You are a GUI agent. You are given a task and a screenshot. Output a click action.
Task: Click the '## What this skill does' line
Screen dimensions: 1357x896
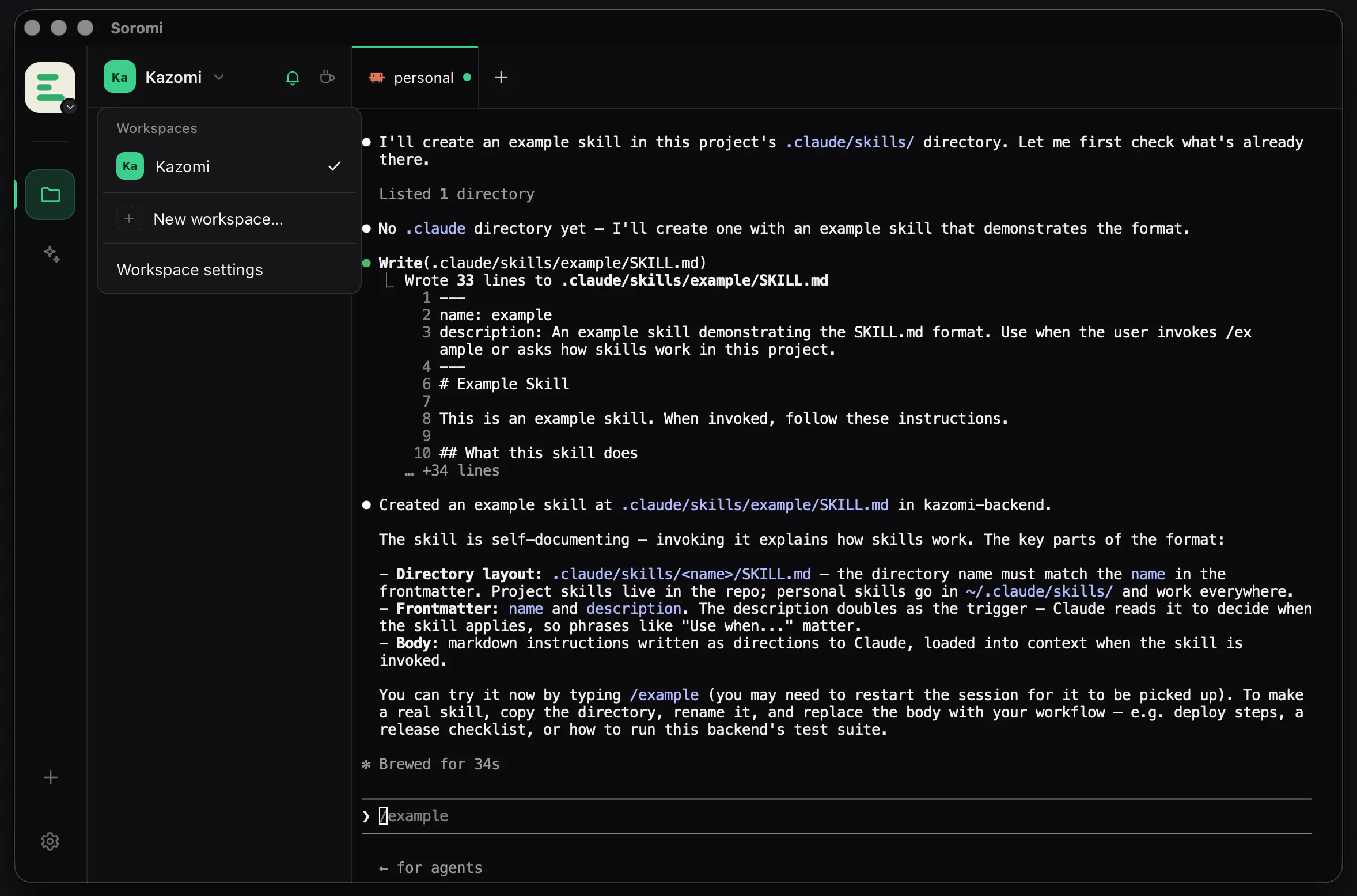click(x=539, y=453)
